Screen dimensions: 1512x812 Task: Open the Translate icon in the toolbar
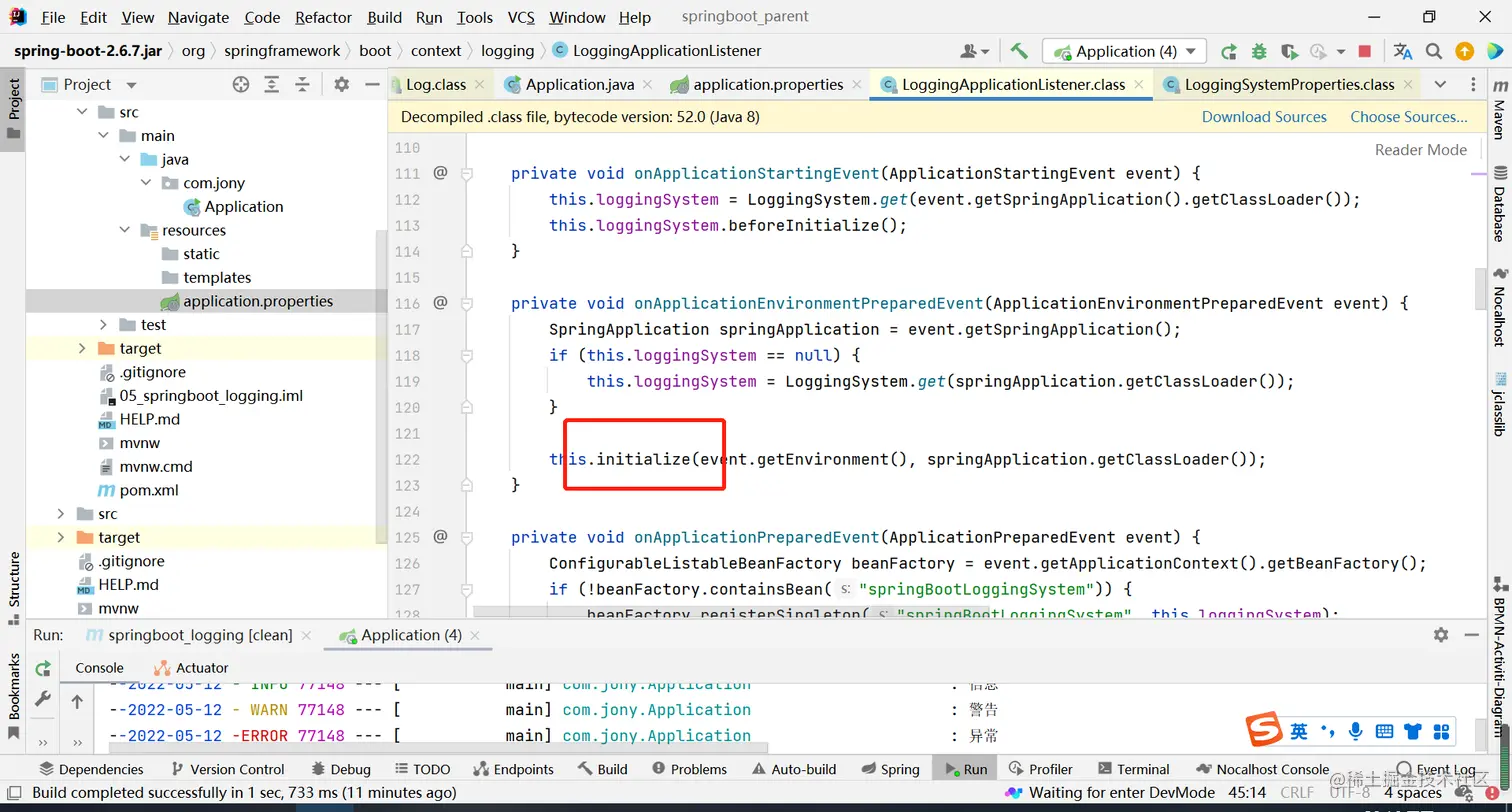(1403, 51)
